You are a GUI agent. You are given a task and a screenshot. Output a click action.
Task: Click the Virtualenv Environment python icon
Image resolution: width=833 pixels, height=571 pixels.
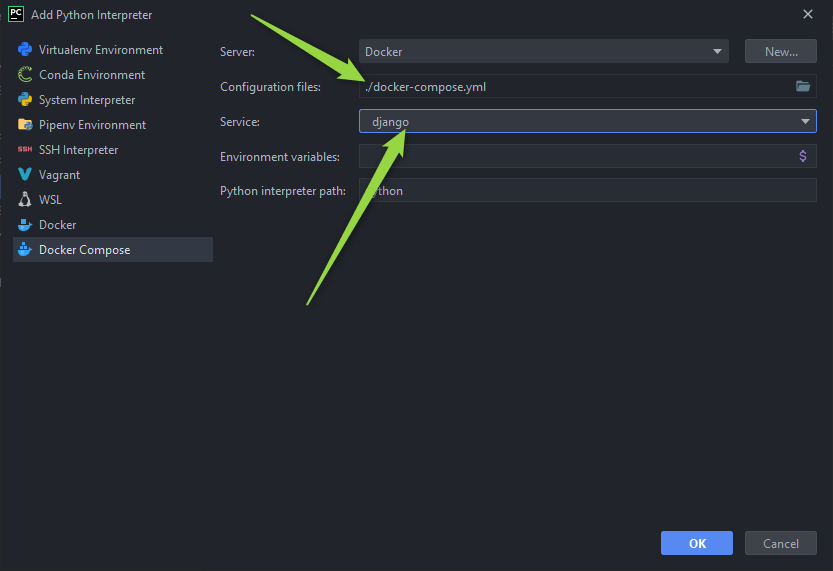25,50
